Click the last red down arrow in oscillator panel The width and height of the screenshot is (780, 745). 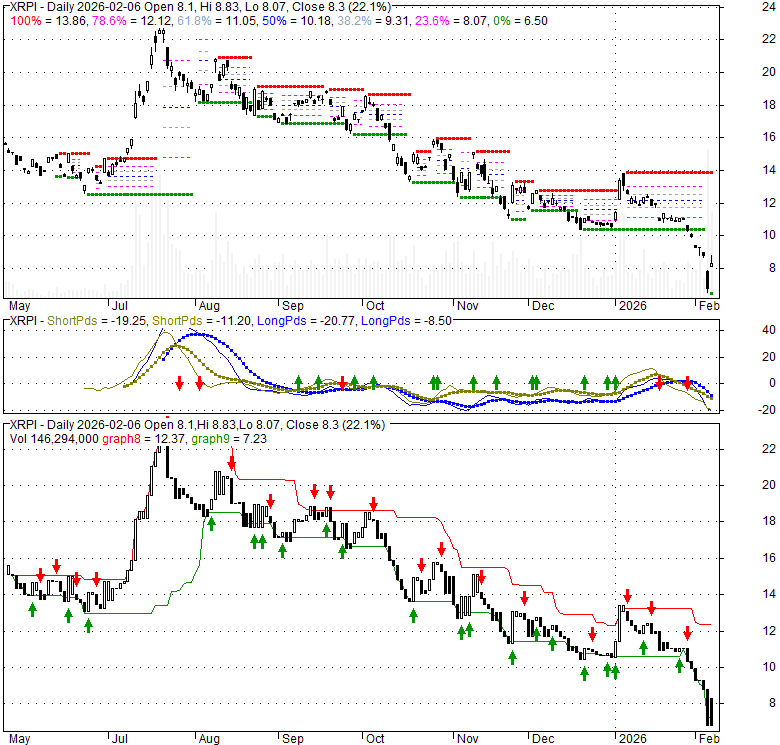(x=687, y=383)
